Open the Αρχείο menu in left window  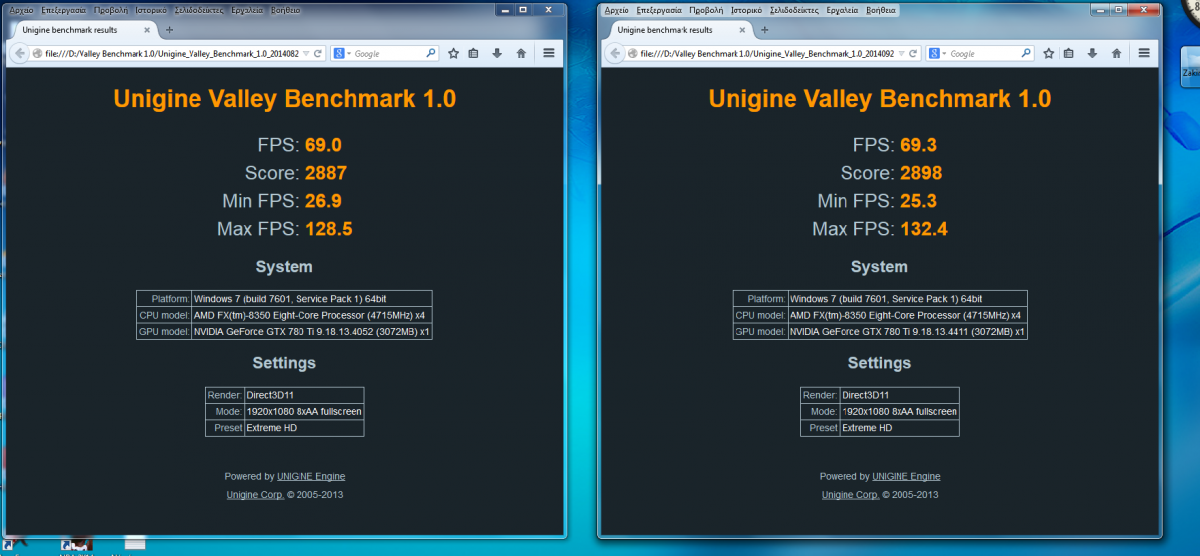click(21, 9)
